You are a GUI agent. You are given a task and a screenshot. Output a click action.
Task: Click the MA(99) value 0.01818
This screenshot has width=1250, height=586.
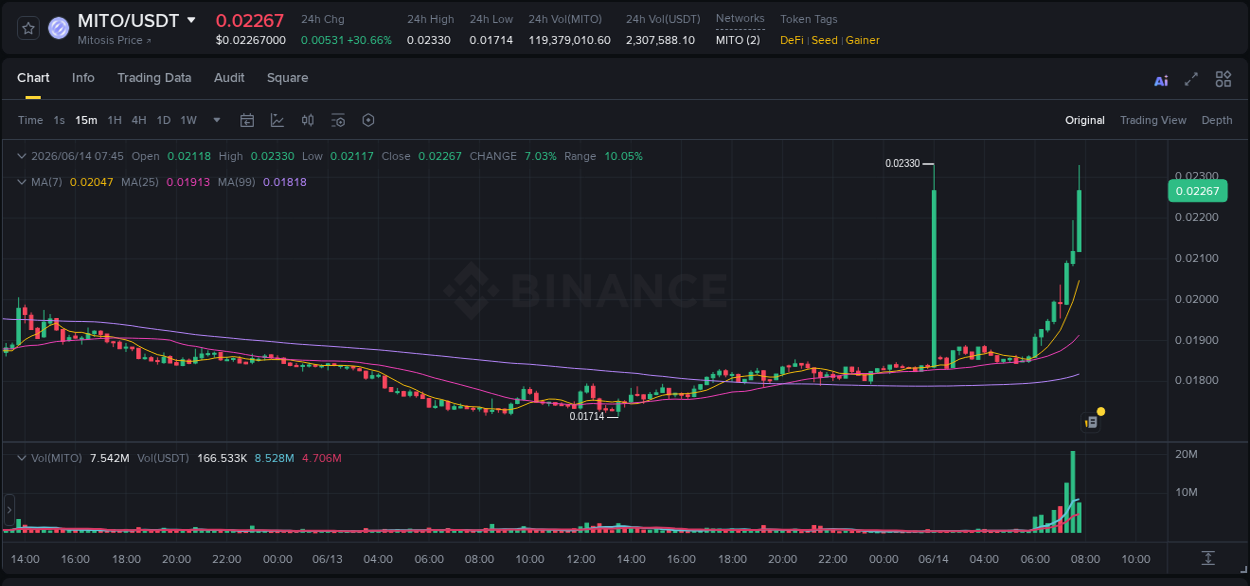point(285,182)
